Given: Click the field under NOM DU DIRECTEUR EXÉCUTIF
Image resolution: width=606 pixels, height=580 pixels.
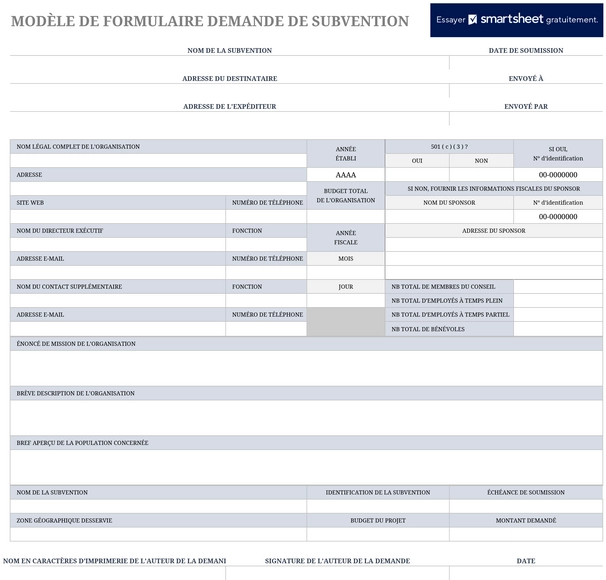Looking at the screenshot, I should (x=118, y=244).
